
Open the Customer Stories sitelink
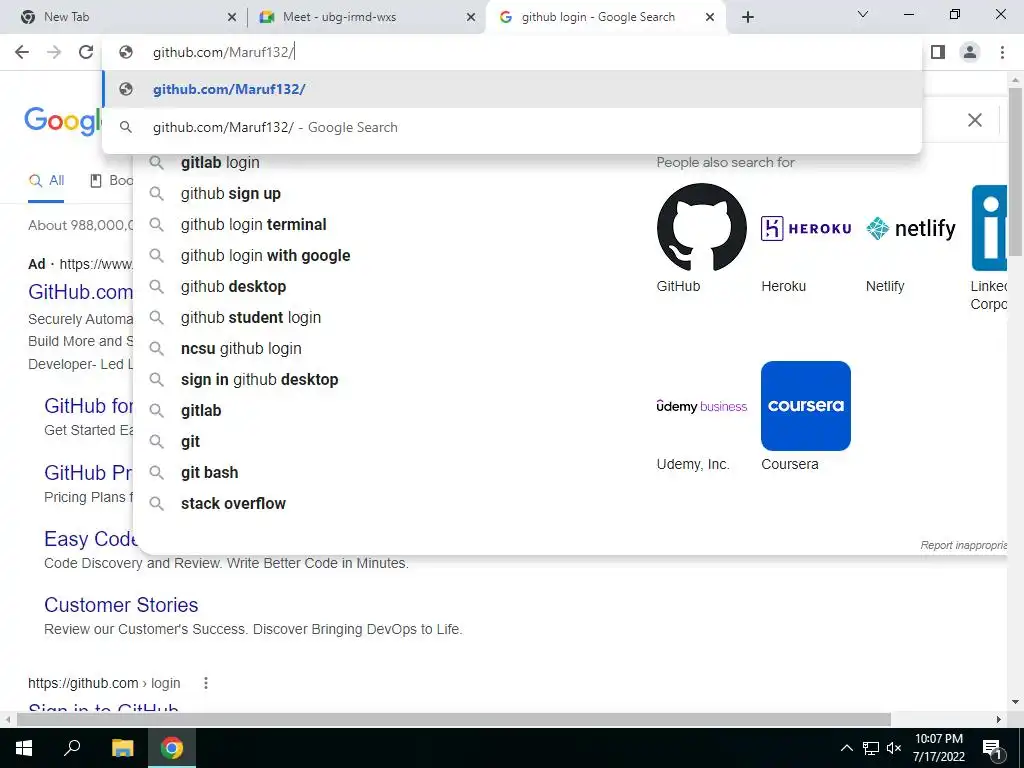tap(121, 605)
